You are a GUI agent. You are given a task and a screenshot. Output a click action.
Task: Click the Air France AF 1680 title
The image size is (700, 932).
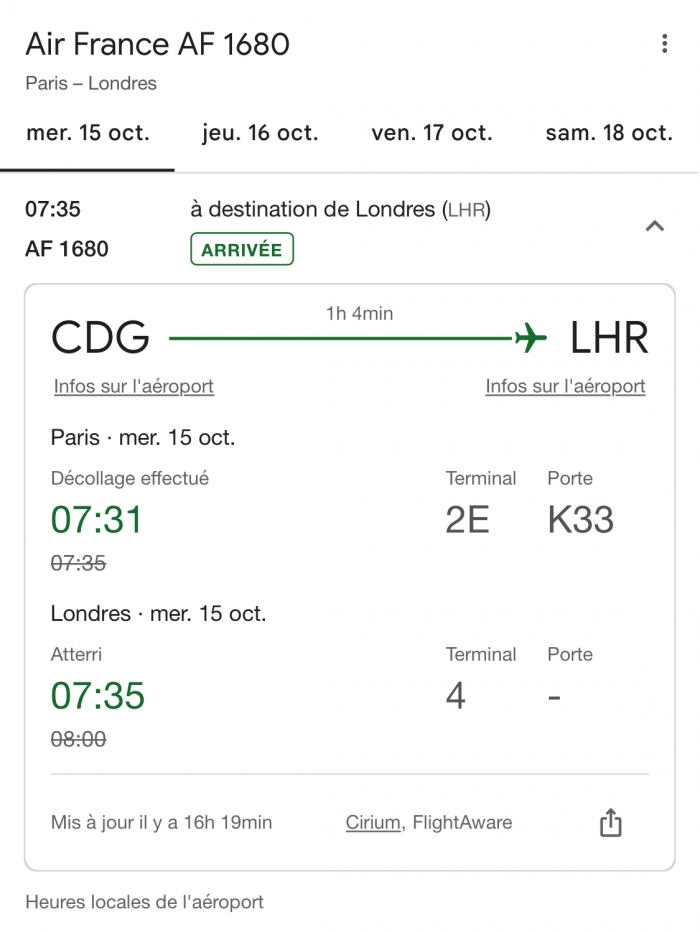pos(157,44)
